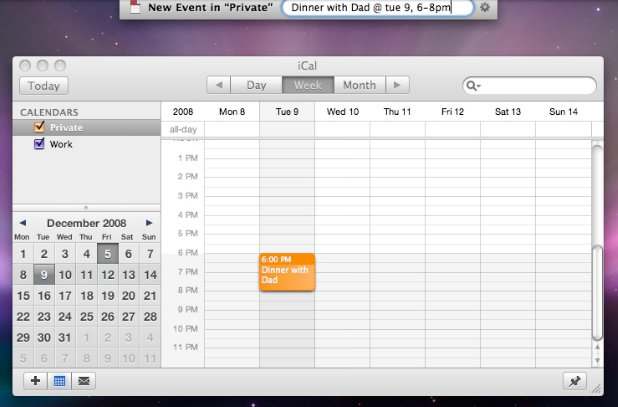
Task: Select December 22 in the mini calendar
Action: (23, 316)
